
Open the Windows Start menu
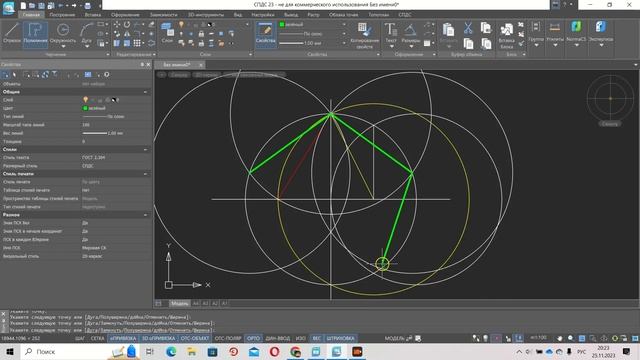coord(10,351)
